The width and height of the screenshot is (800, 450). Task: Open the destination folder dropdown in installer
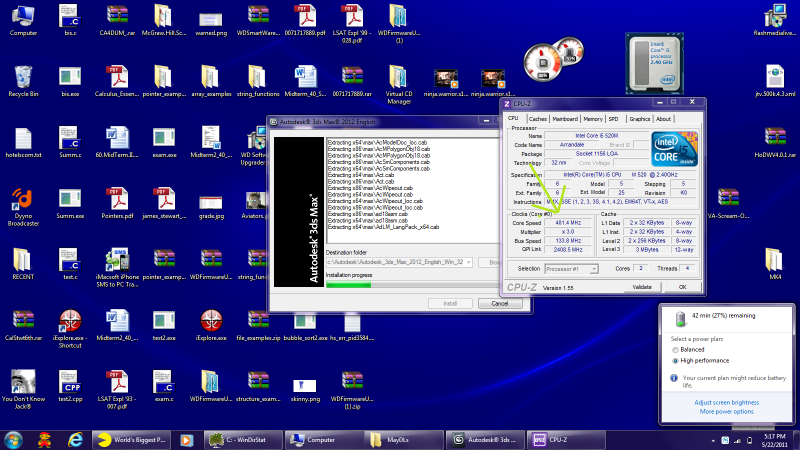point(468,262)
